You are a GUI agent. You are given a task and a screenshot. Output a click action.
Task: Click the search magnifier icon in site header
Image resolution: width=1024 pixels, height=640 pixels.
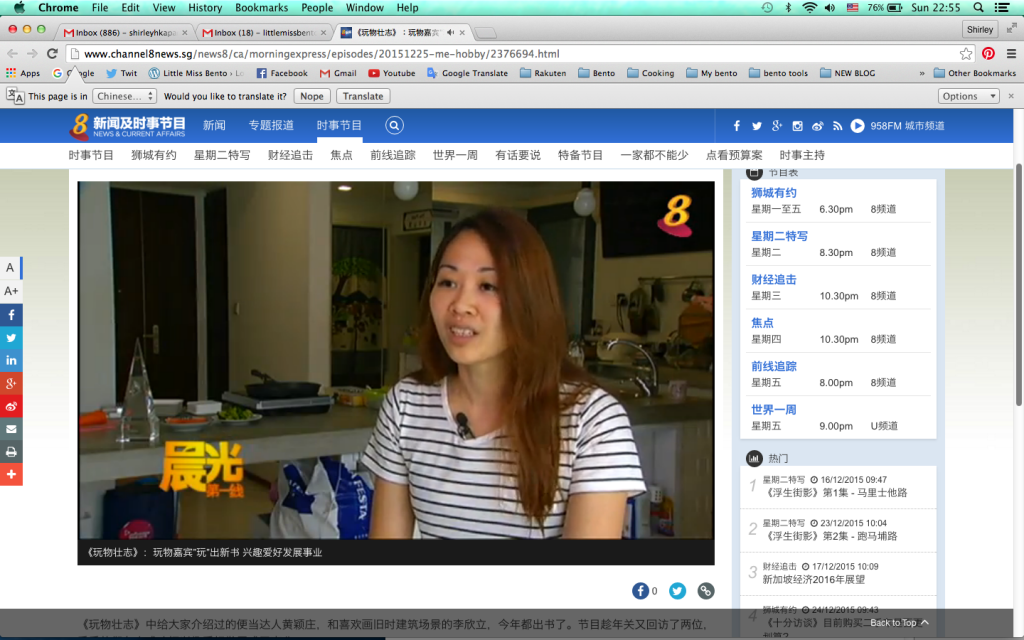coord(394,125)
